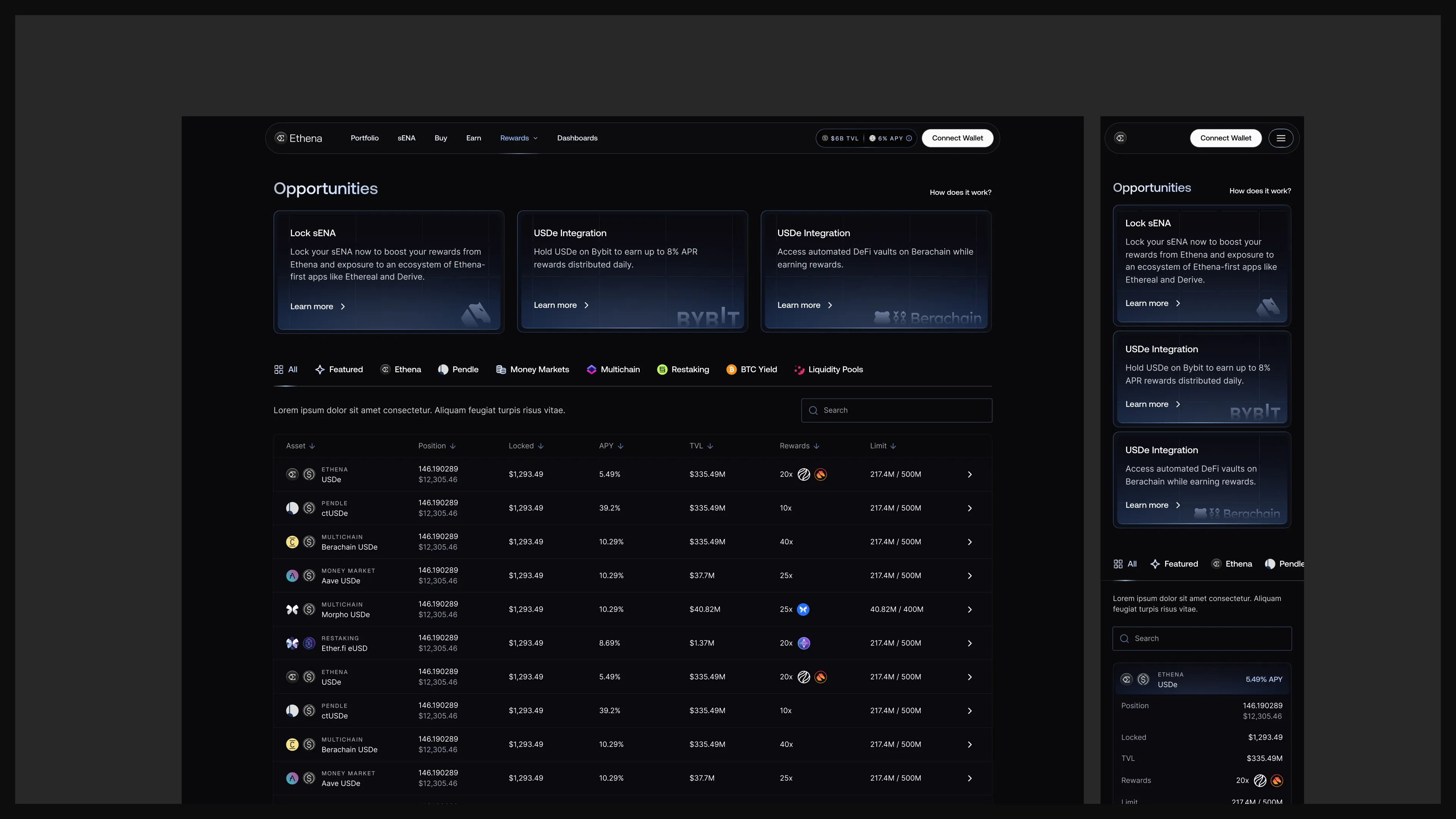The width and height of the screenshot is (1456, 819).
Task: Click the orange reward icon in the mobile Rewards row
Action: [1277, 781]
